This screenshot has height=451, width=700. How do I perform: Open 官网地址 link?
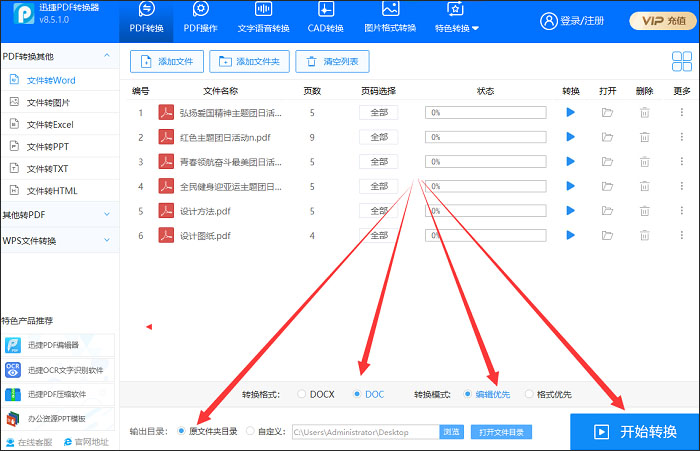tap(87, 442)
